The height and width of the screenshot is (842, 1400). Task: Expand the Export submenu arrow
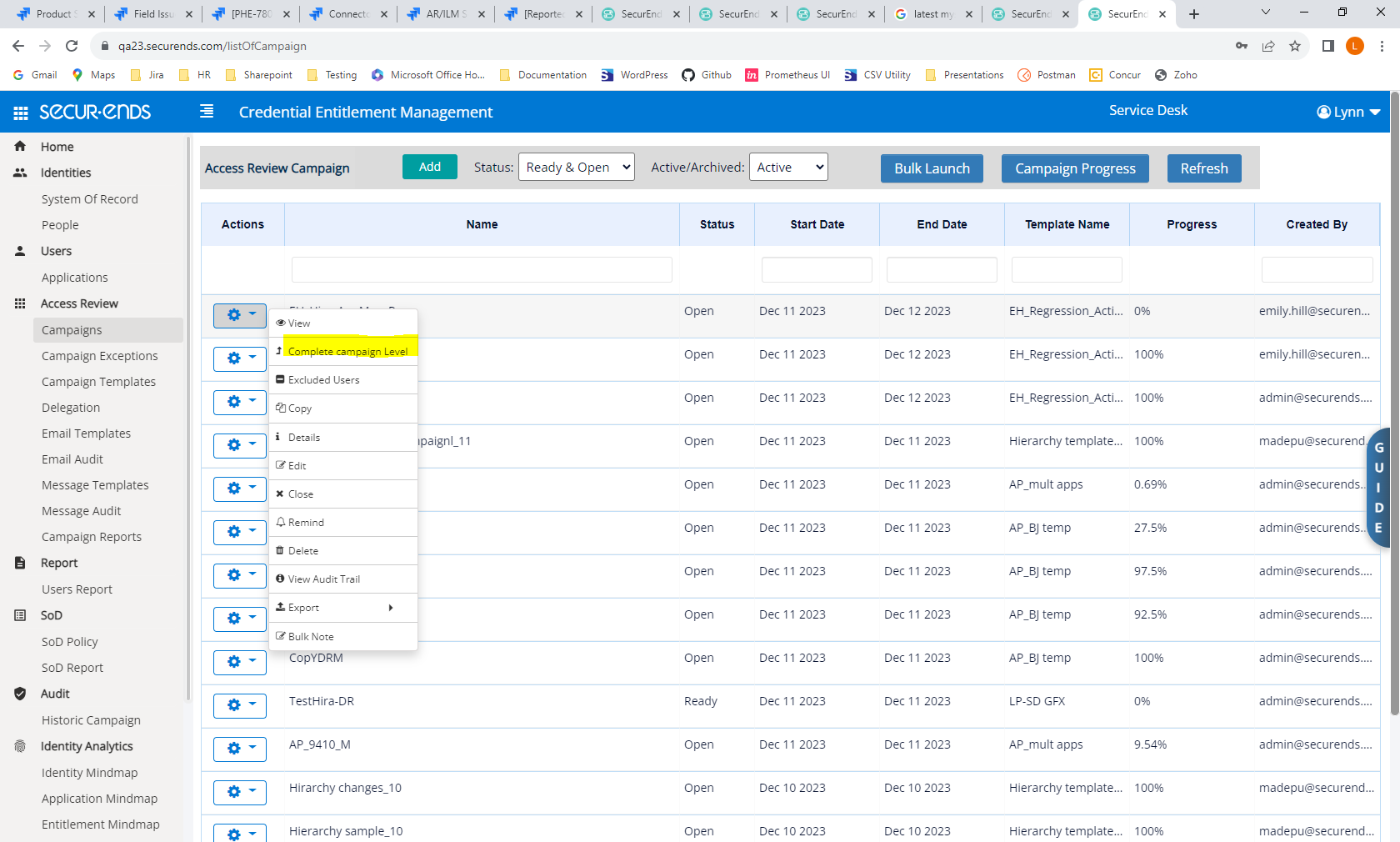point(391,608)
